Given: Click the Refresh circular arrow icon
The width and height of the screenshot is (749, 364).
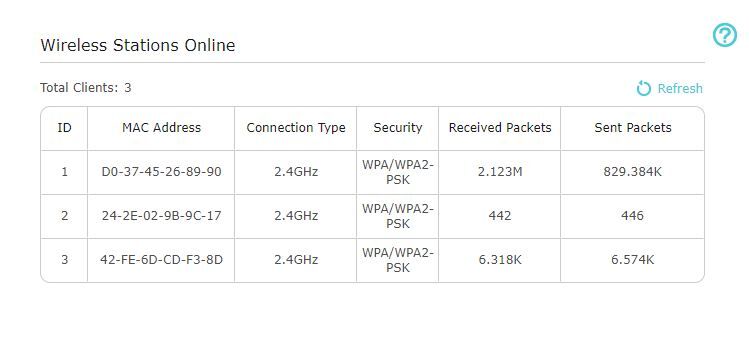Looking at the screenshot, I should [x=643, y=88].
